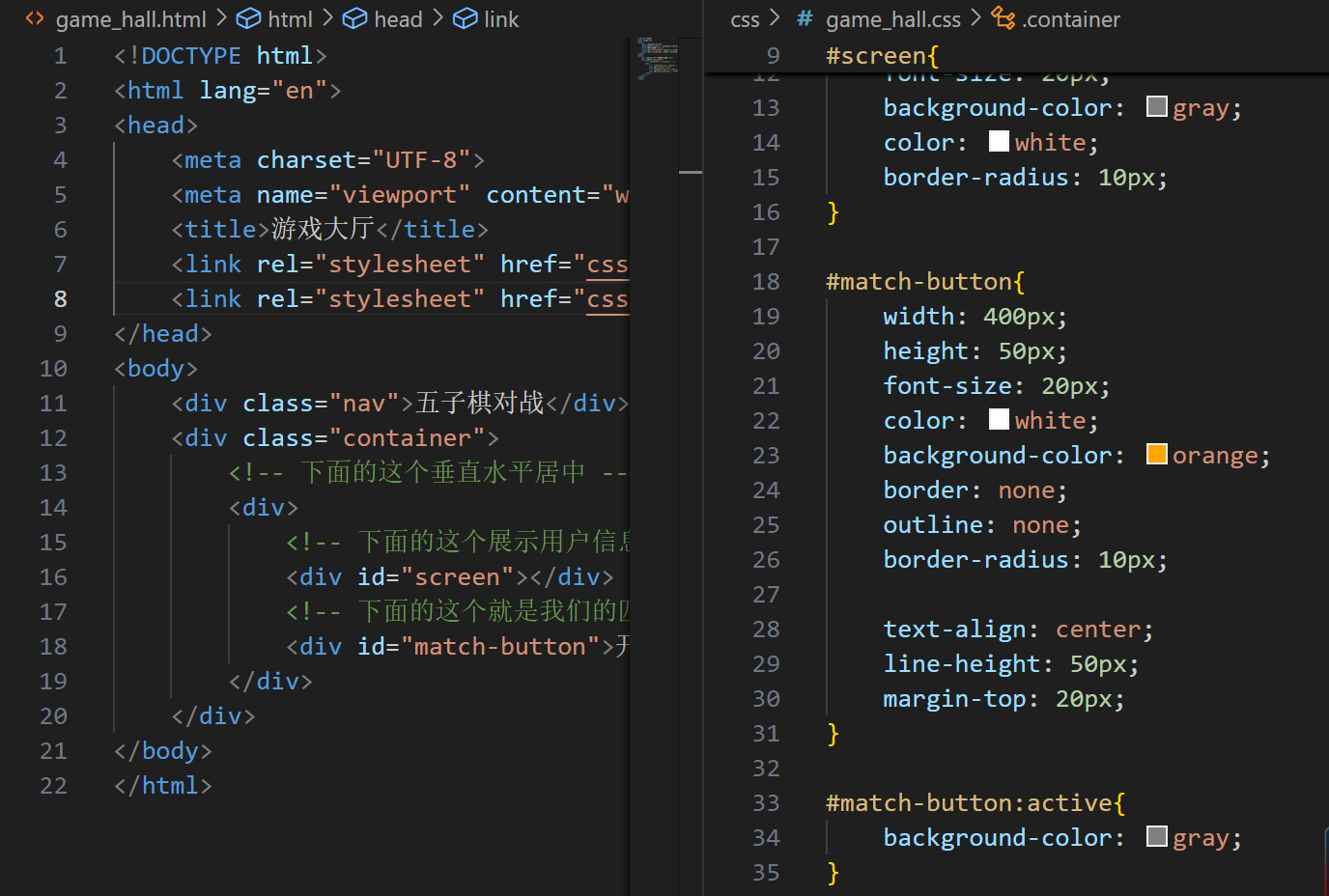The image size is (1329, 896).
Task: Open the html breadcrumb label
Action: (290, 19)
